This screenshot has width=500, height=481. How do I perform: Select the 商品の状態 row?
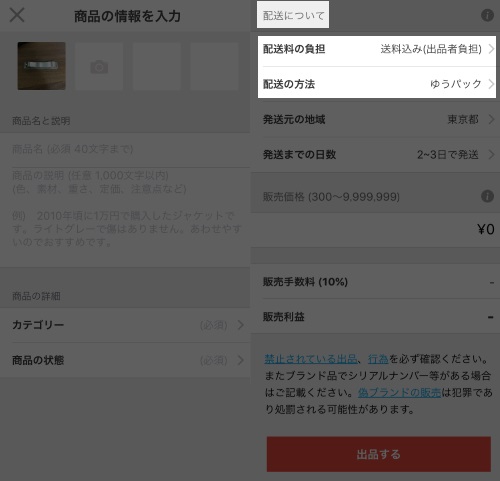pos(125,360)
